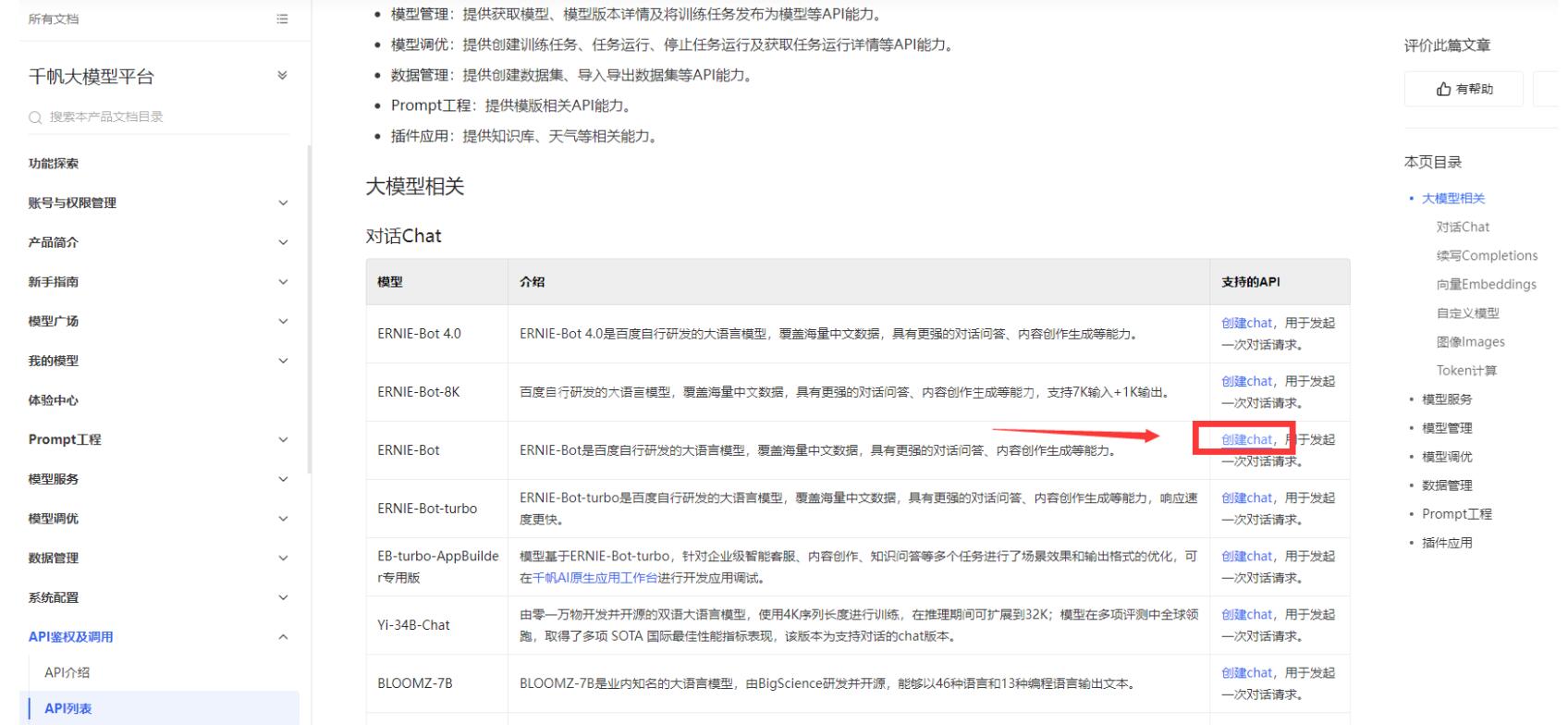Screen dimensions: 1568x725
Task: Jump to 对话Chat in page outline
Action: tap(1463, 227)
